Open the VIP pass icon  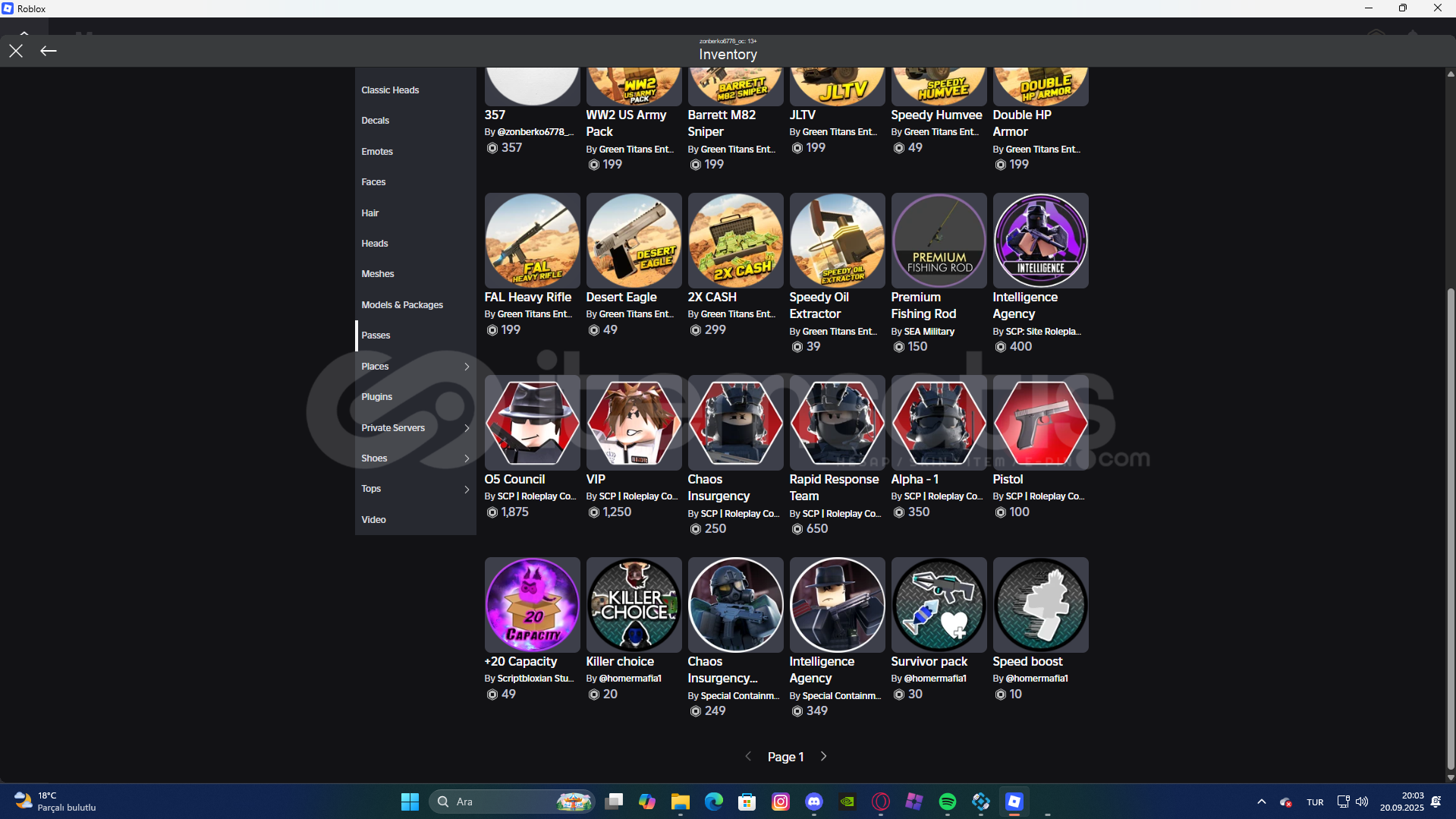(634, 423)
